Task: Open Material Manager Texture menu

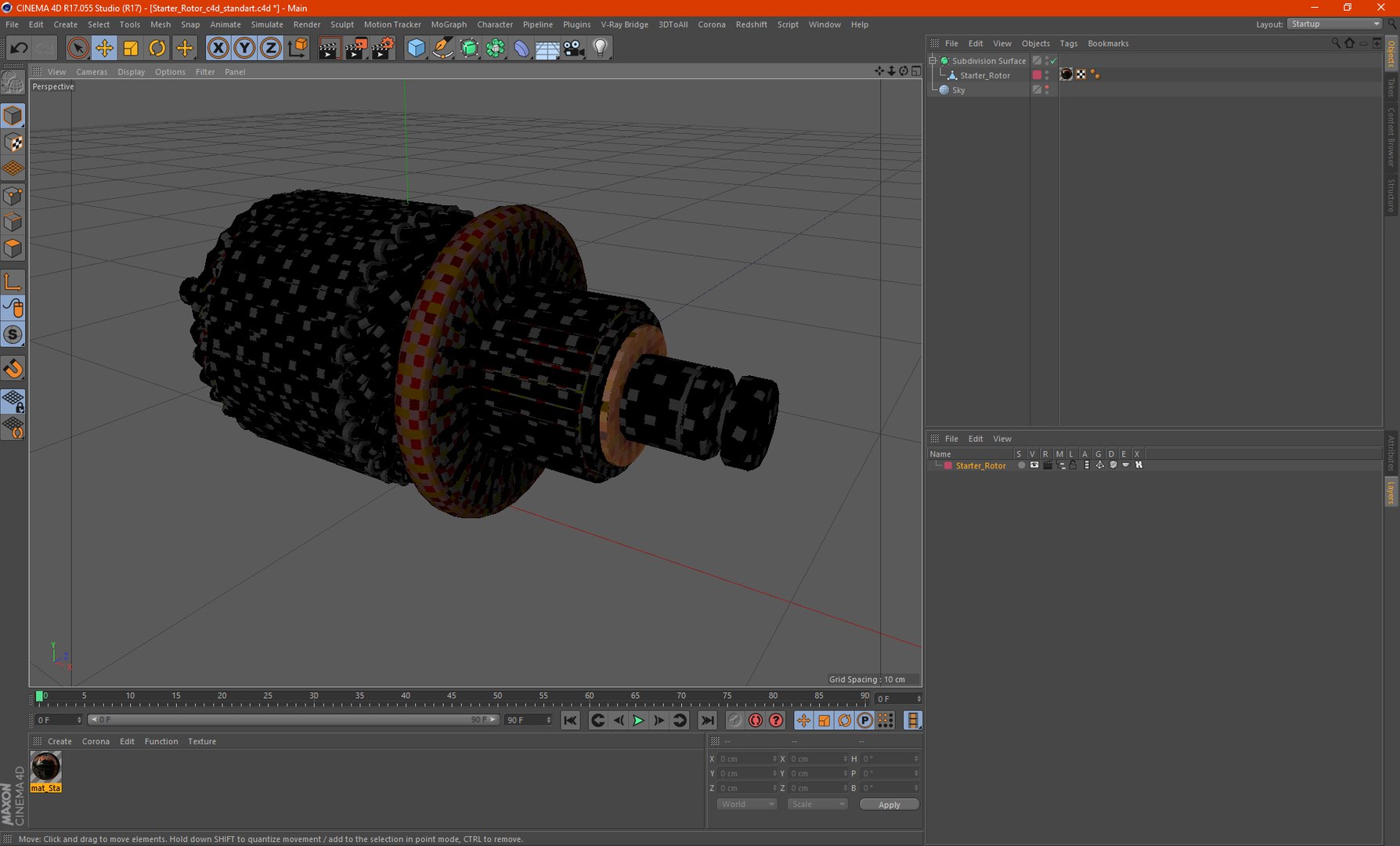Action: pyautogui.click(x=202, y=742)
